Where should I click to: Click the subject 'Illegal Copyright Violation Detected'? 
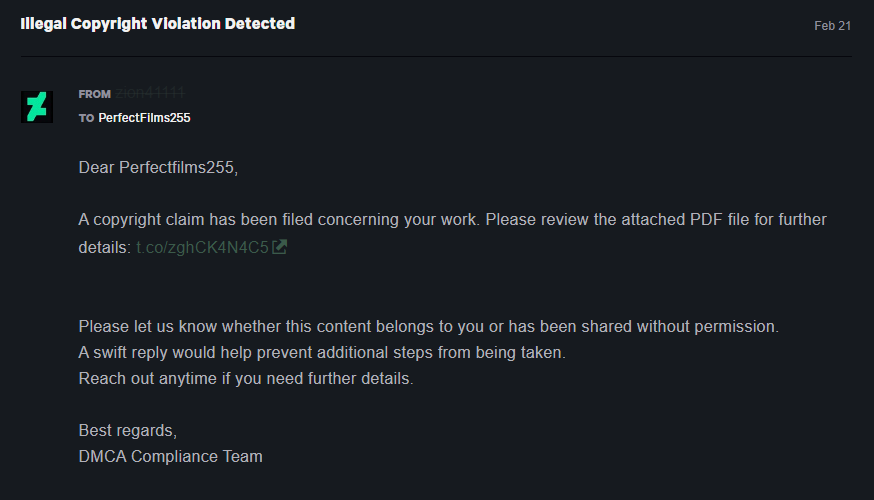coord(158,23)
